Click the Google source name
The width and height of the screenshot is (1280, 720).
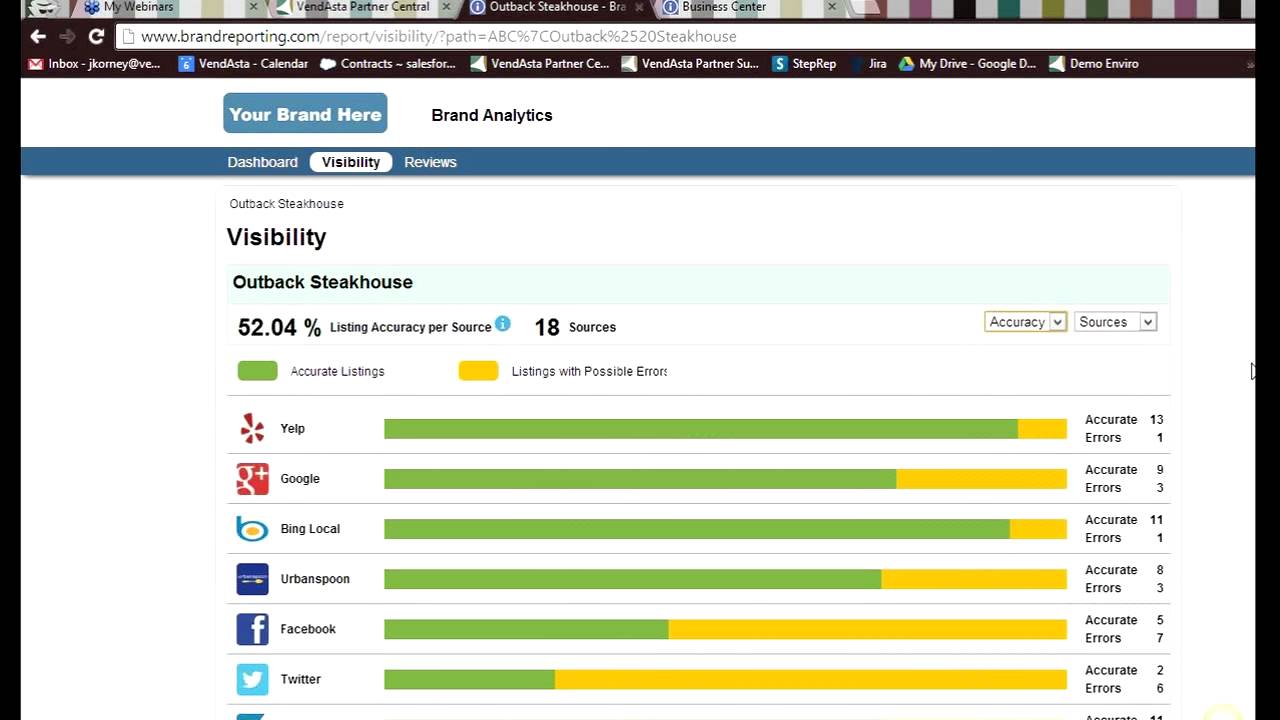point(300,479)
